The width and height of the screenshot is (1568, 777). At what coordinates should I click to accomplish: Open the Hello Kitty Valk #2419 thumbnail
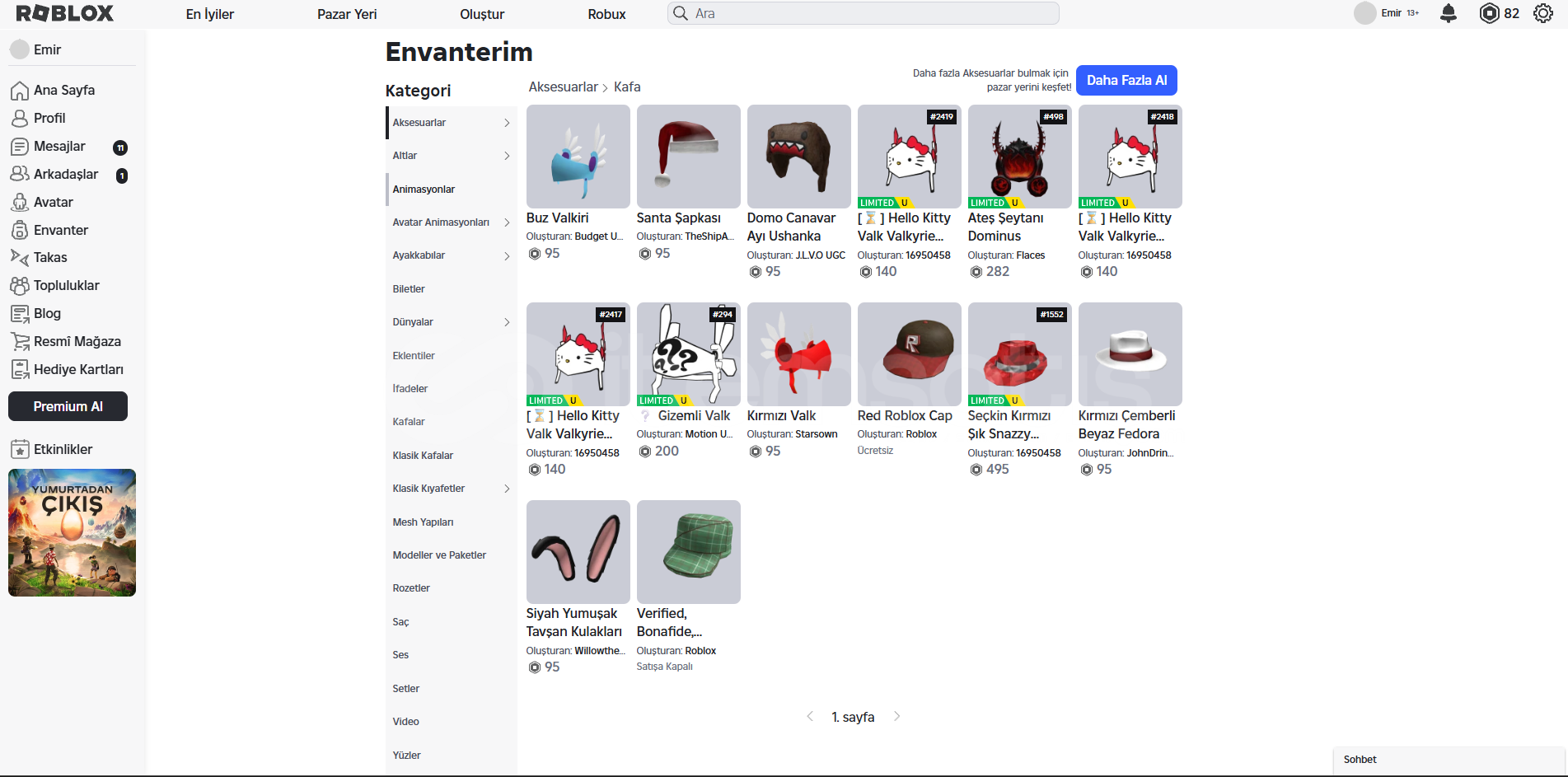click(909, 157)
